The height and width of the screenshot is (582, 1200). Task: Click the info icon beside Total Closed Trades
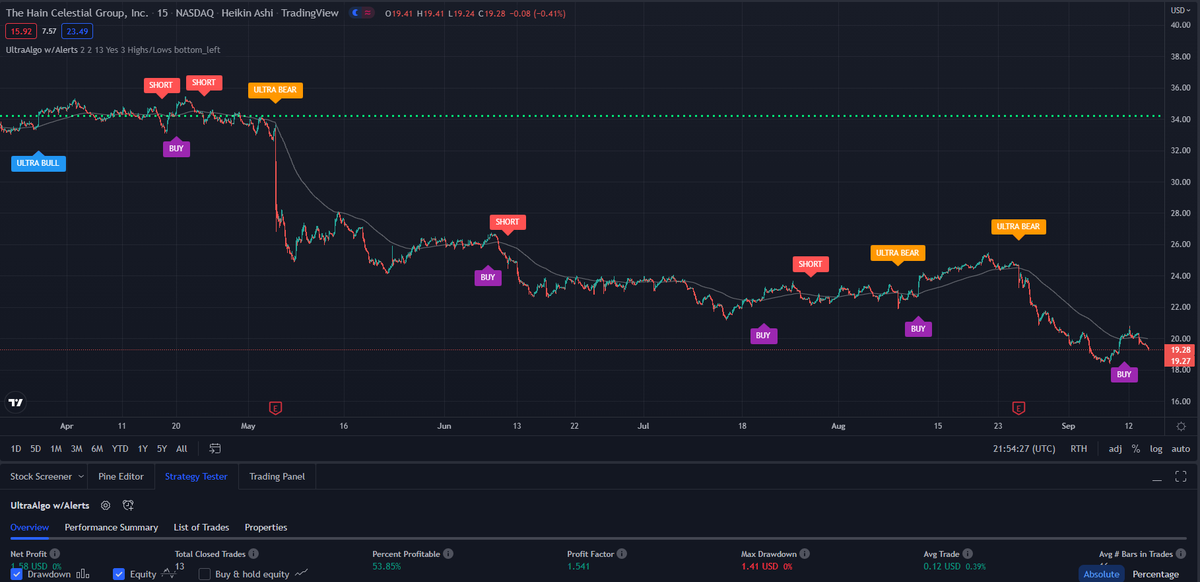[x=252, y=553]
